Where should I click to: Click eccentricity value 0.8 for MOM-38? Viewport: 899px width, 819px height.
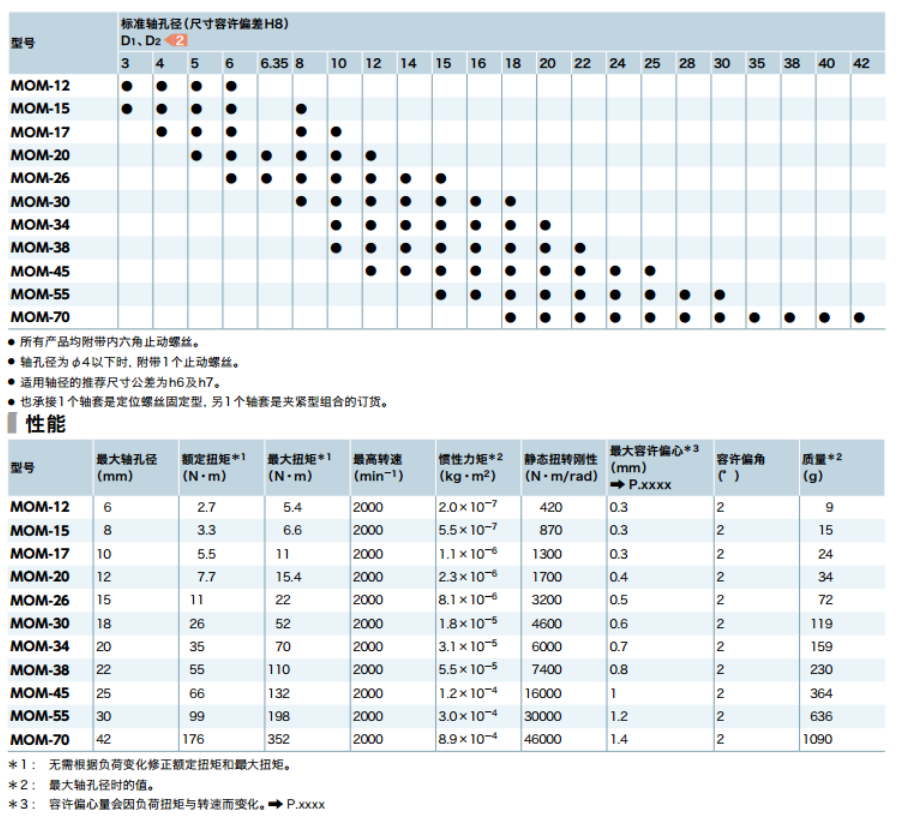pyautogui.click(x=619, y=669)
